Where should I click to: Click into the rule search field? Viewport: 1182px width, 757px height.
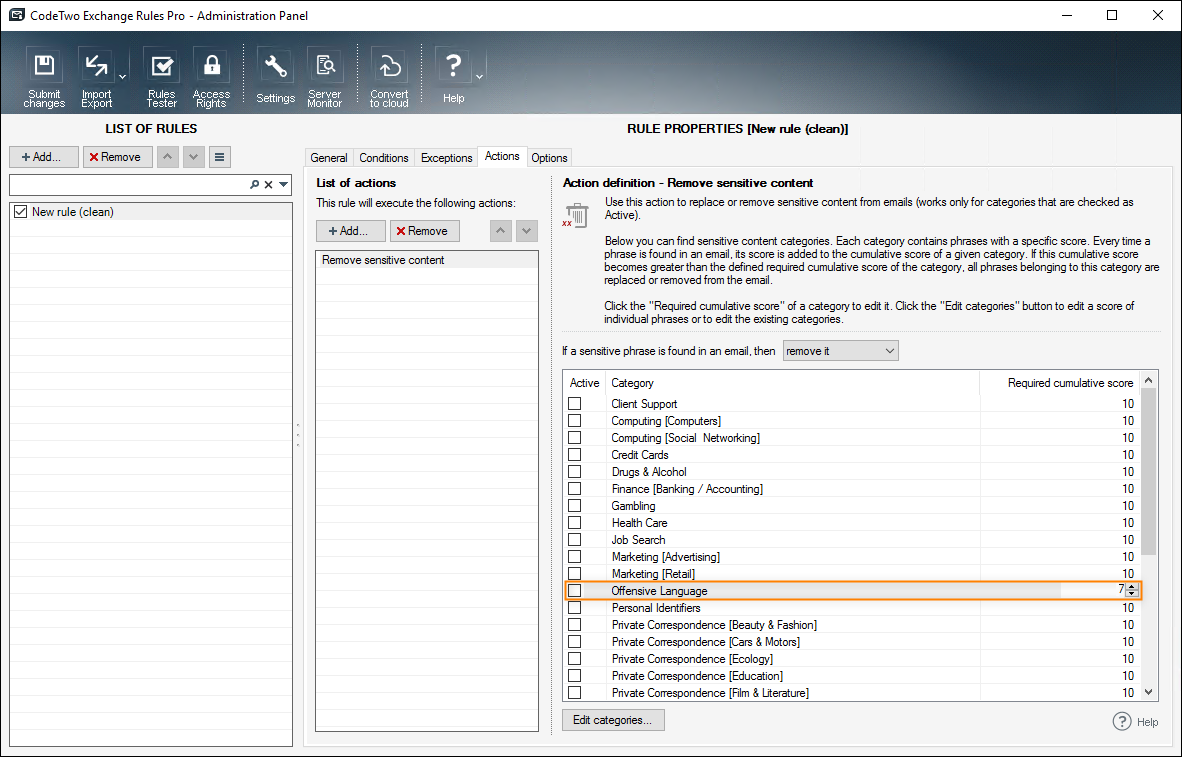point(130,184)
